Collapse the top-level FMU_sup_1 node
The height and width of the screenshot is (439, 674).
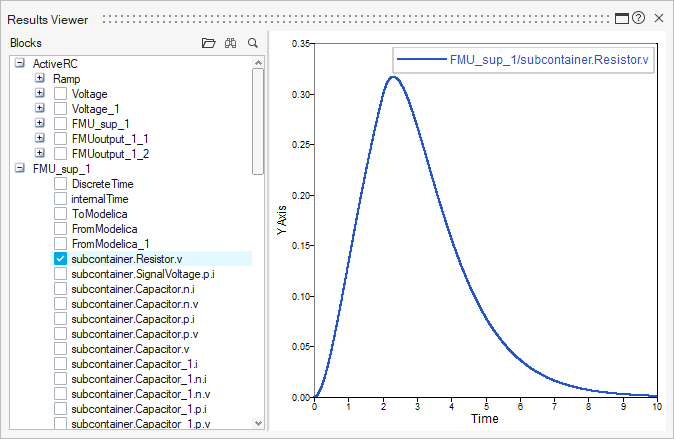(20, 169)
